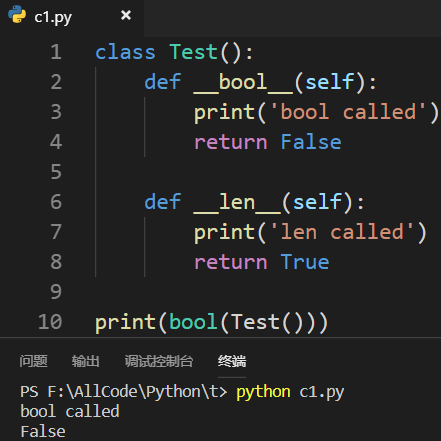Click the 'python' command in terminal

[263, 392]
